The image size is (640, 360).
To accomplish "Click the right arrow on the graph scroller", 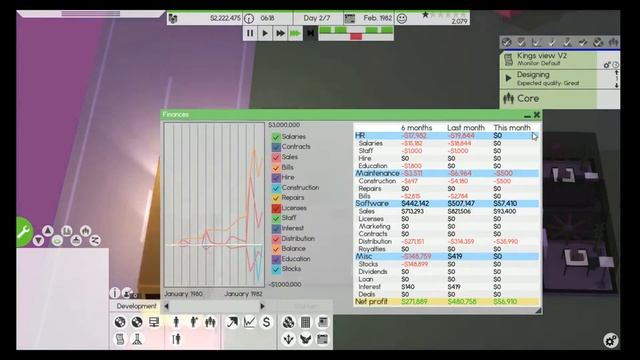I will (x=262, y=306).
